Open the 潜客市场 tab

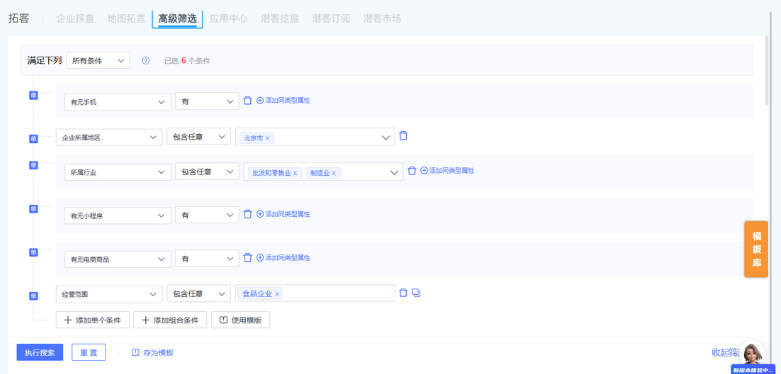pyautogui.click(x=382, y=19)
